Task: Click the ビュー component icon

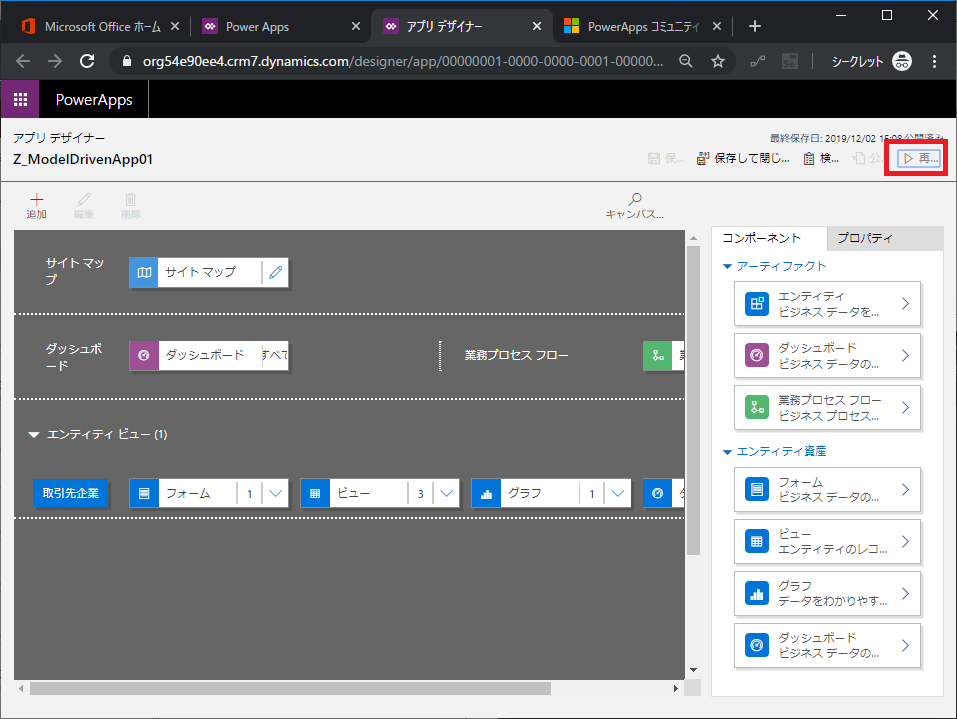Action: click(757, 541)
